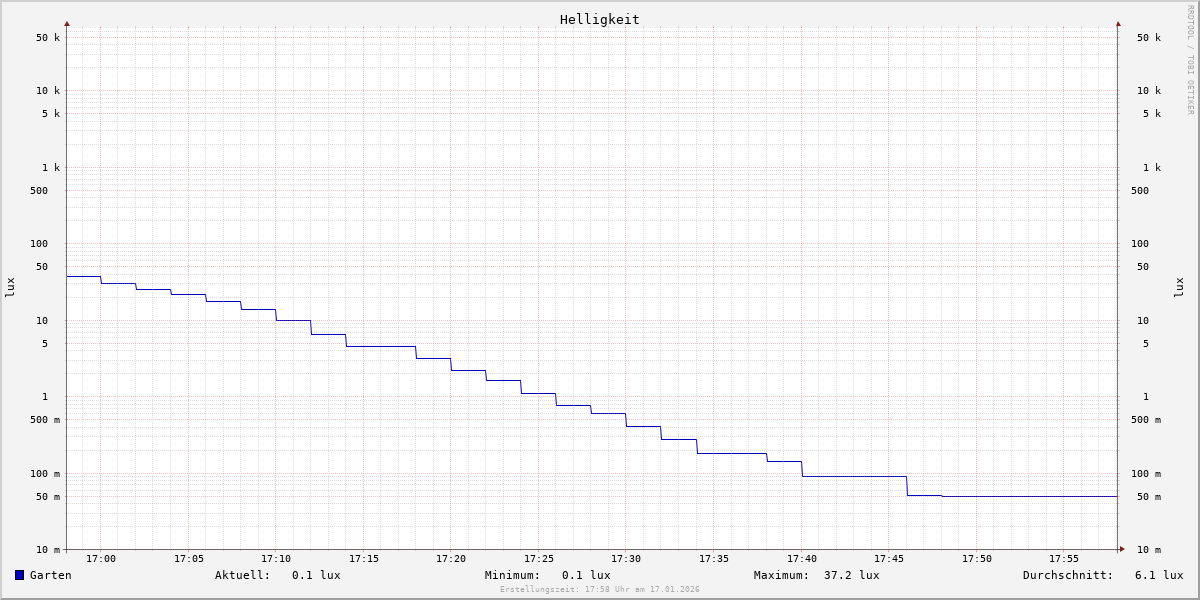Click the 17:30 time axis label
Image resolution: width=1200 pixels, height=600 pixels.
tap(626, 558)
